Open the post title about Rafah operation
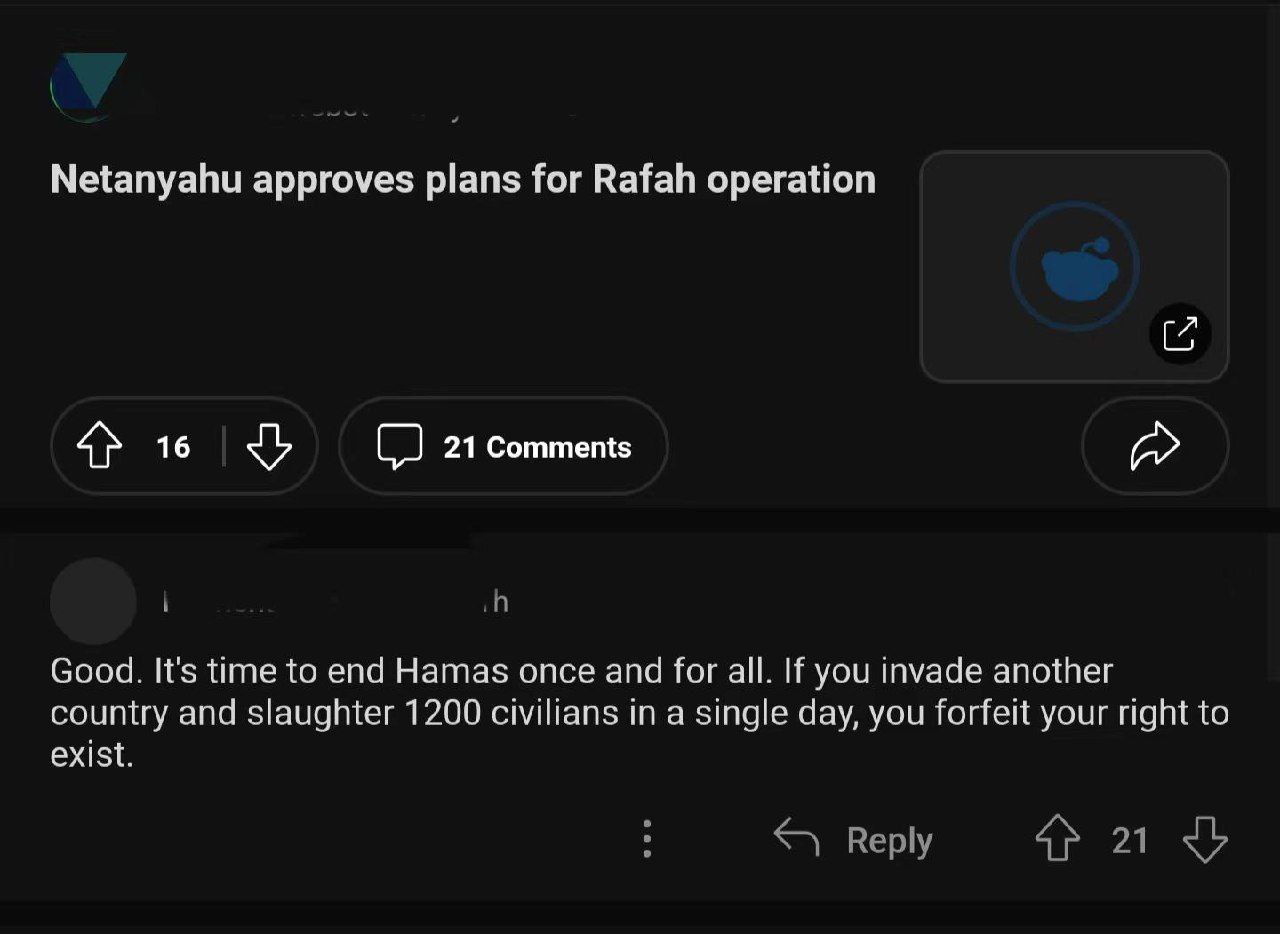The height and width of the screenshot is (934, 1280). [463, 180]
